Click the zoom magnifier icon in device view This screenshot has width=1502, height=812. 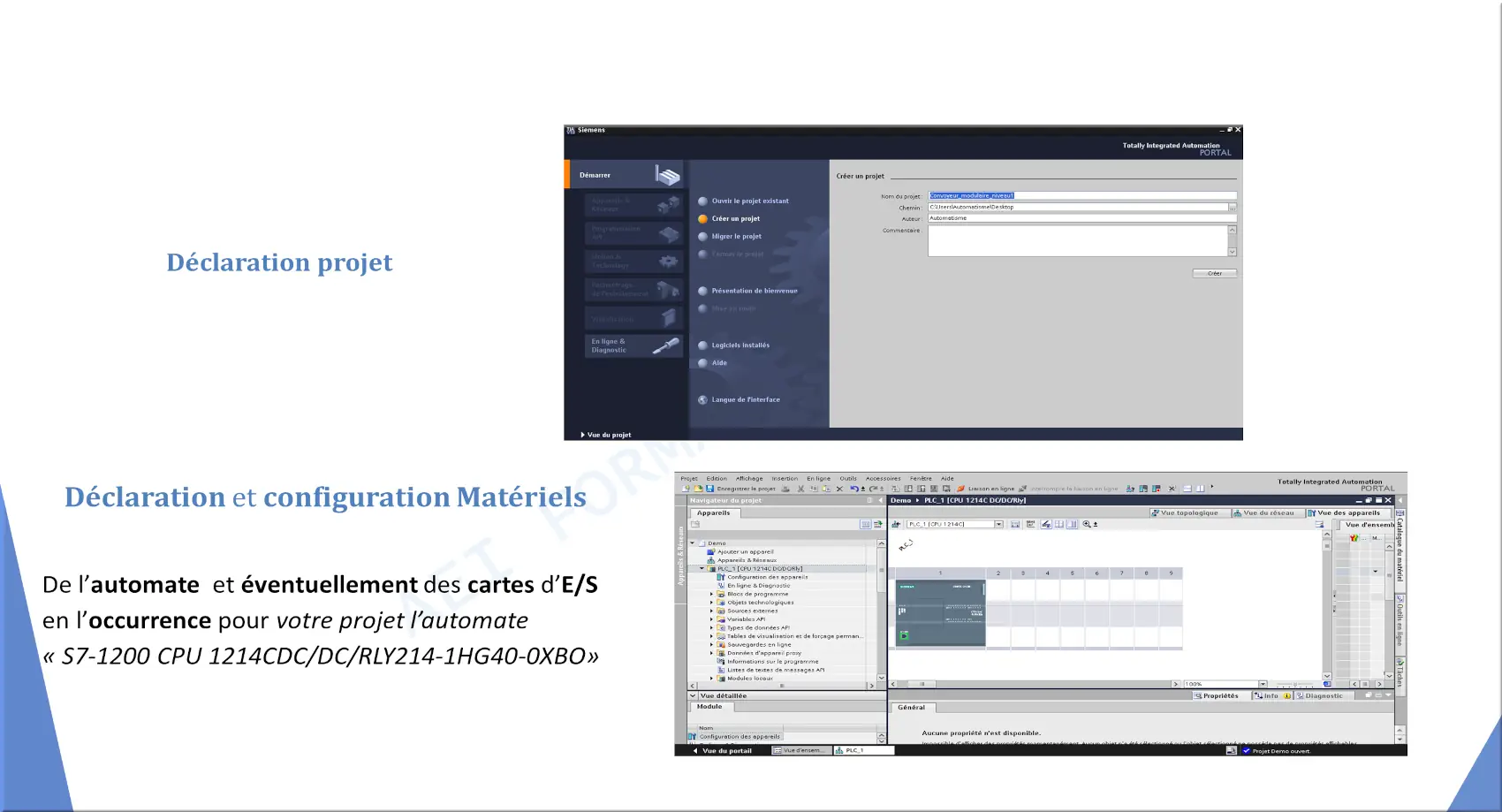click(1087, 524)
